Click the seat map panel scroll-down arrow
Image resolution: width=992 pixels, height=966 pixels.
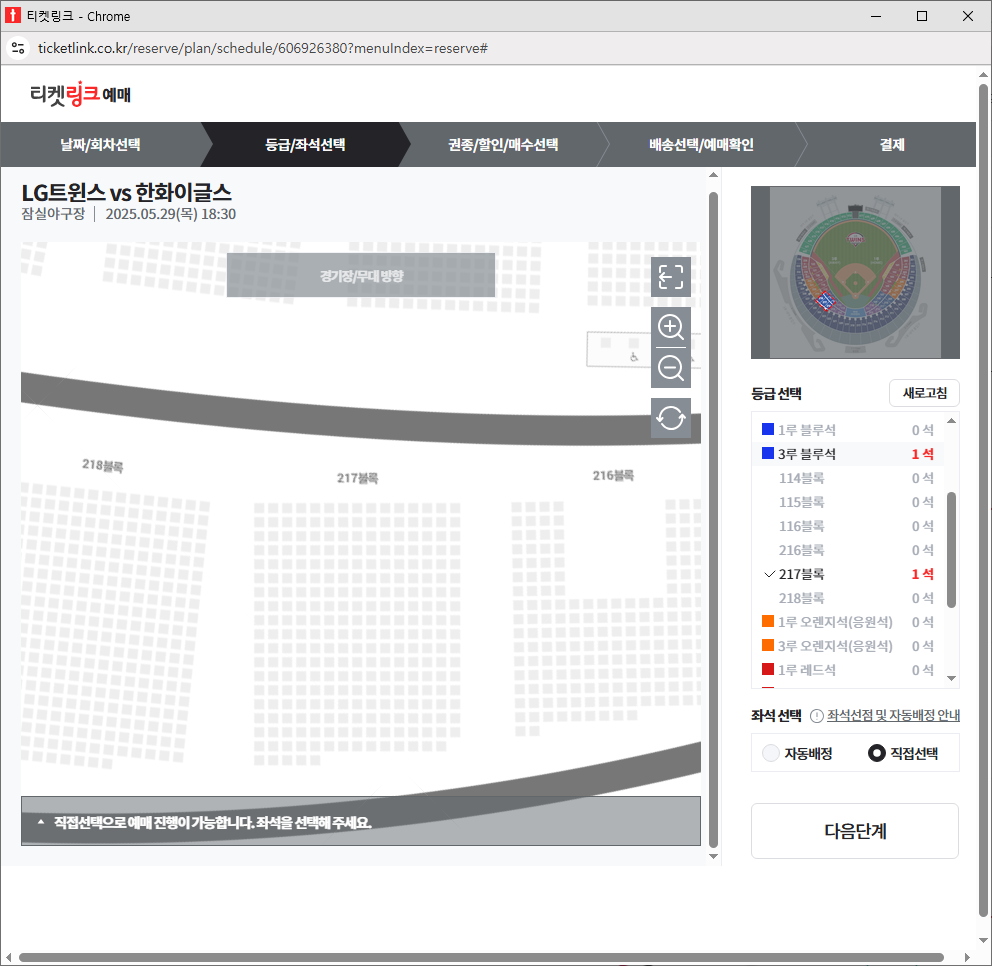(714, 857)
